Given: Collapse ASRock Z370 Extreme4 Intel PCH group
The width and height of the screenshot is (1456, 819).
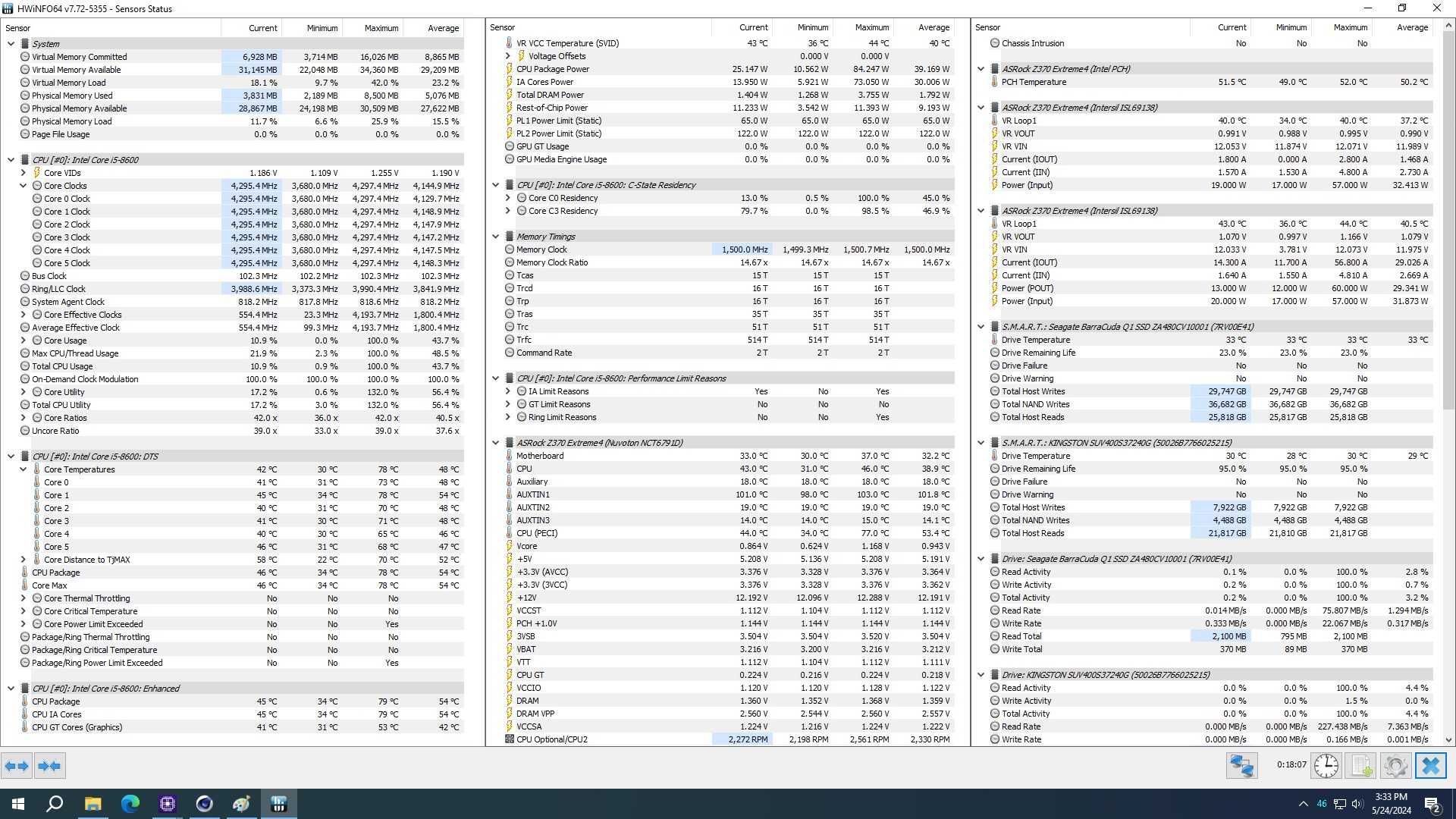Looking at the screenshot, I should 981,69.
